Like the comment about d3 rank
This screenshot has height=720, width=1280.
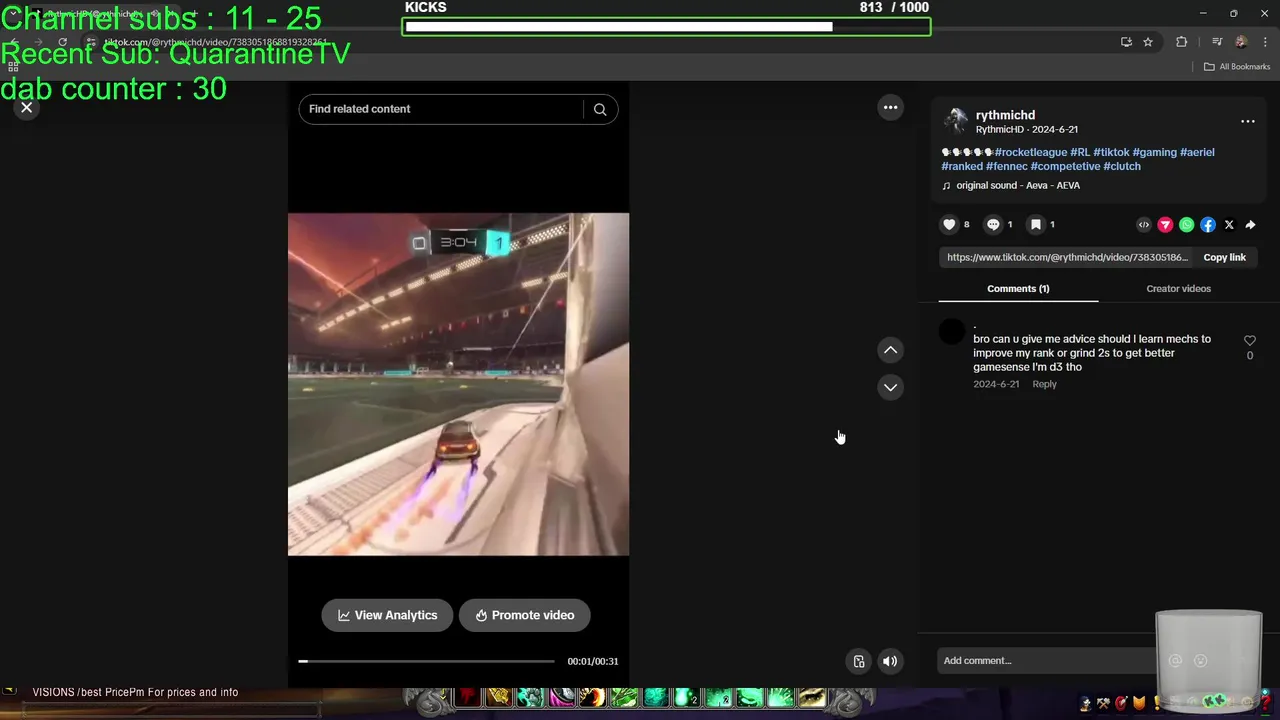tap(1249, 341)
